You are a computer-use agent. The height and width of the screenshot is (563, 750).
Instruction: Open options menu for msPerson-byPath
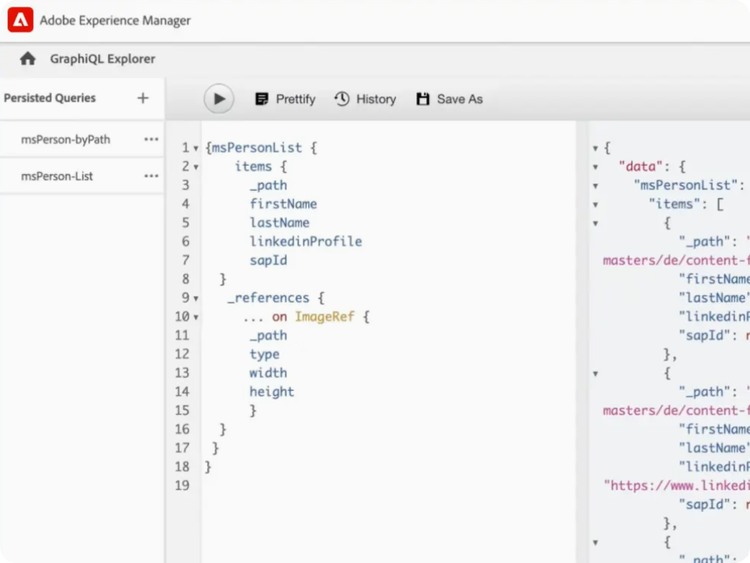coord(151,140)
